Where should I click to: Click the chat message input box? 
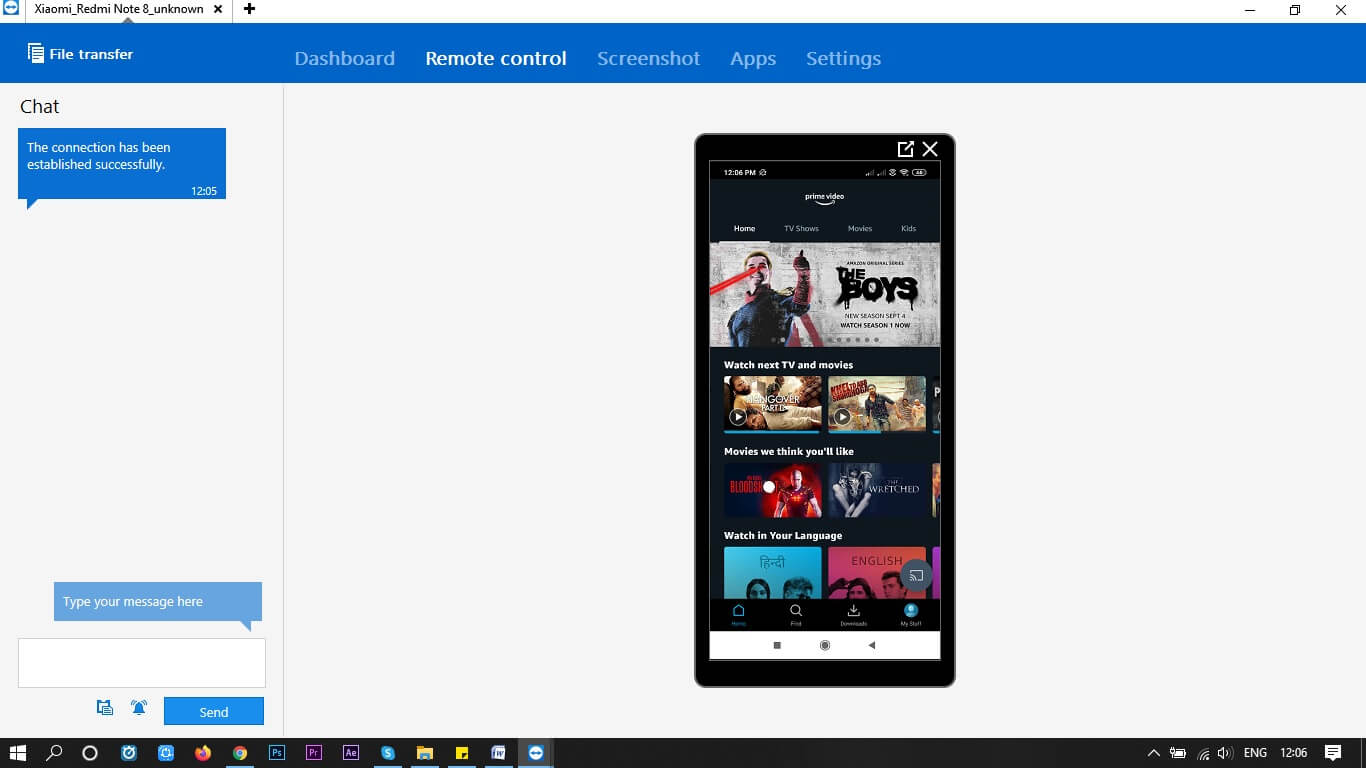point(142,663)
